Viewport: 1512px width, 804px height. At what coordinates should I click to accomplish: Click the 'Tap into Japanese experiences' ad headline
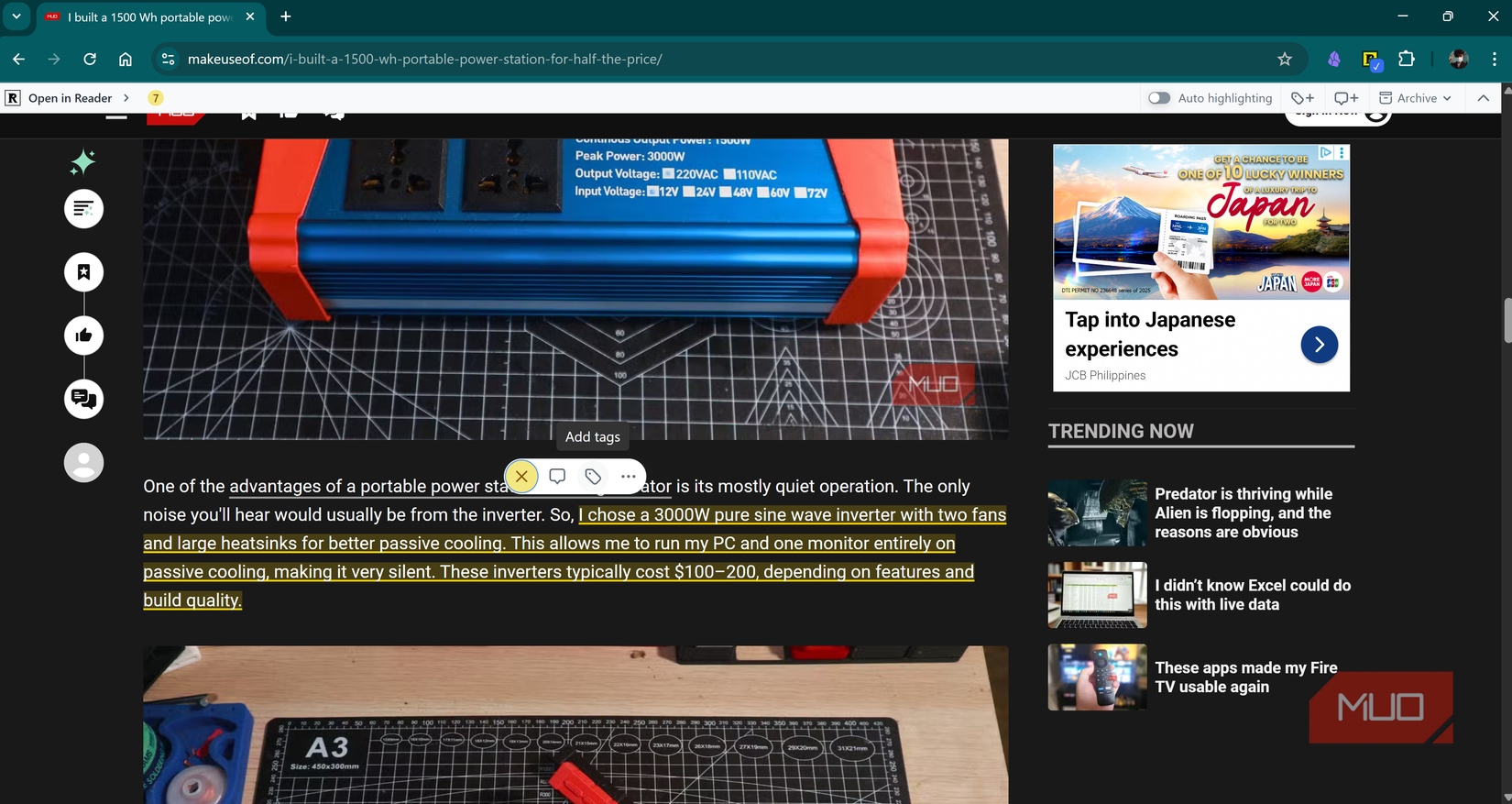(1150, 335)
